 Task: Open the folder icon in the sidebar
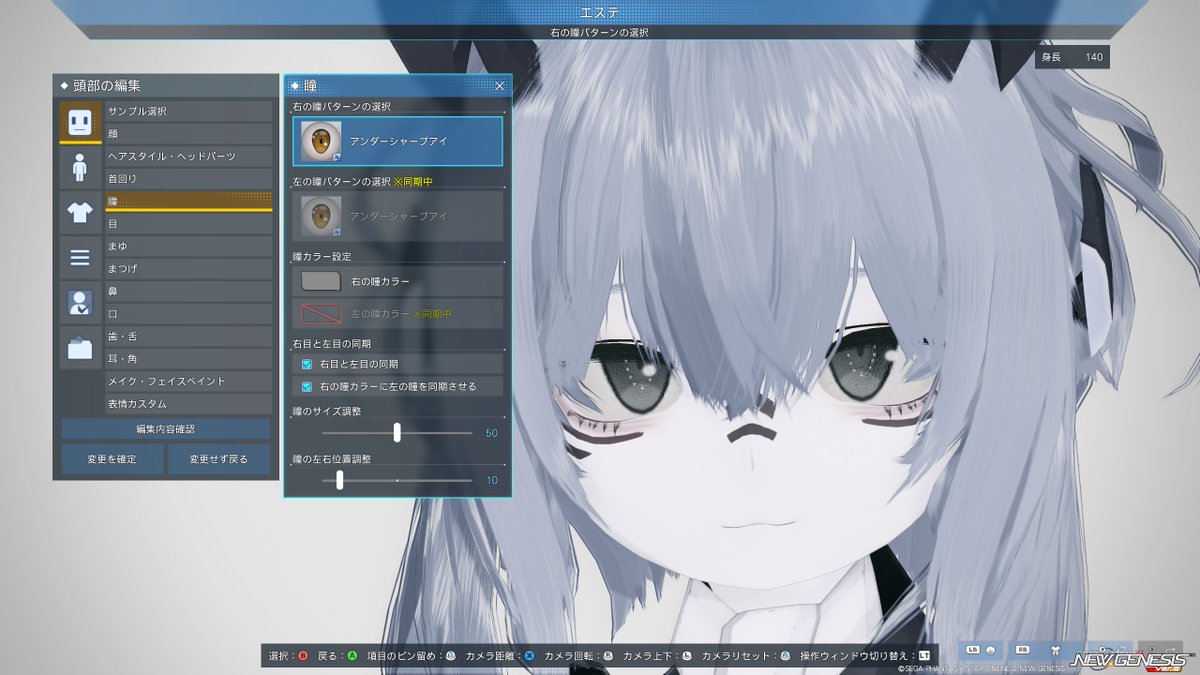click(80, 348)
